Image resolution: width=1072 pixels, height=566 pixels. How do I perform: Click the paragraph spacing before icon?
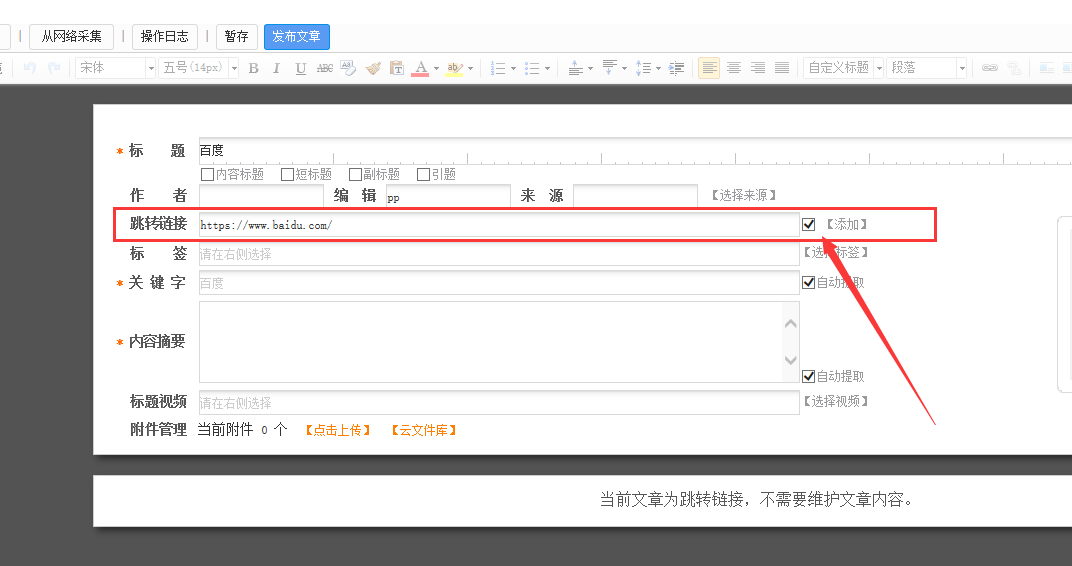(576, 68)
